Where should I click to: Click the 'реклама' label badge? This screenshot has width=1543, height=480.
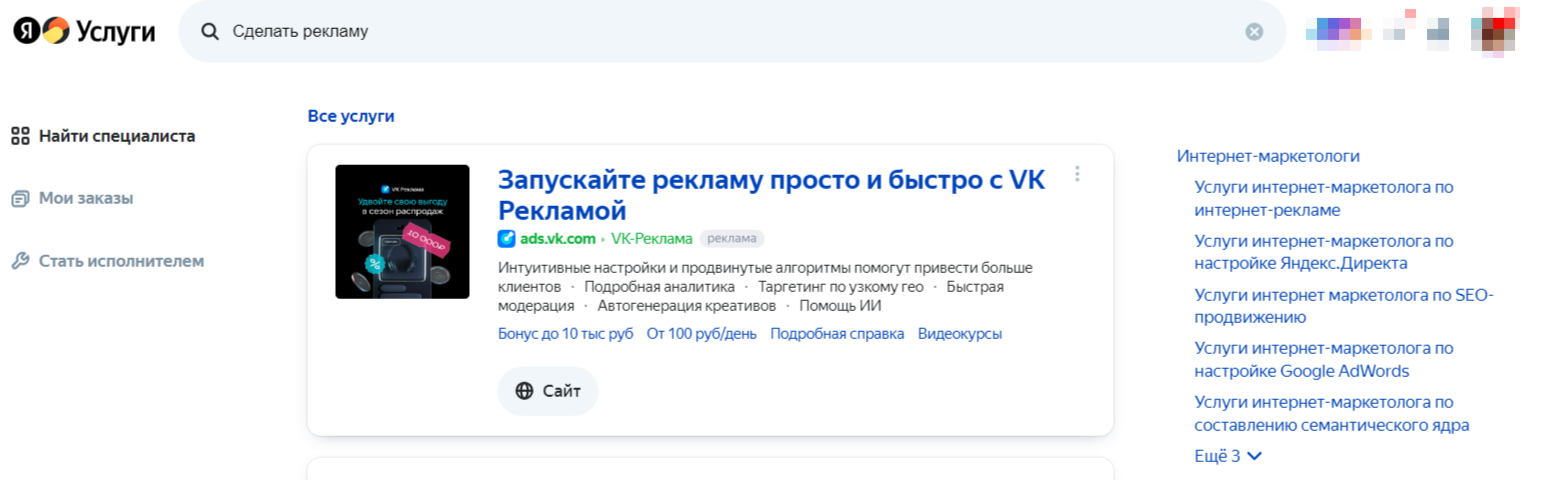tap(732, 238)
